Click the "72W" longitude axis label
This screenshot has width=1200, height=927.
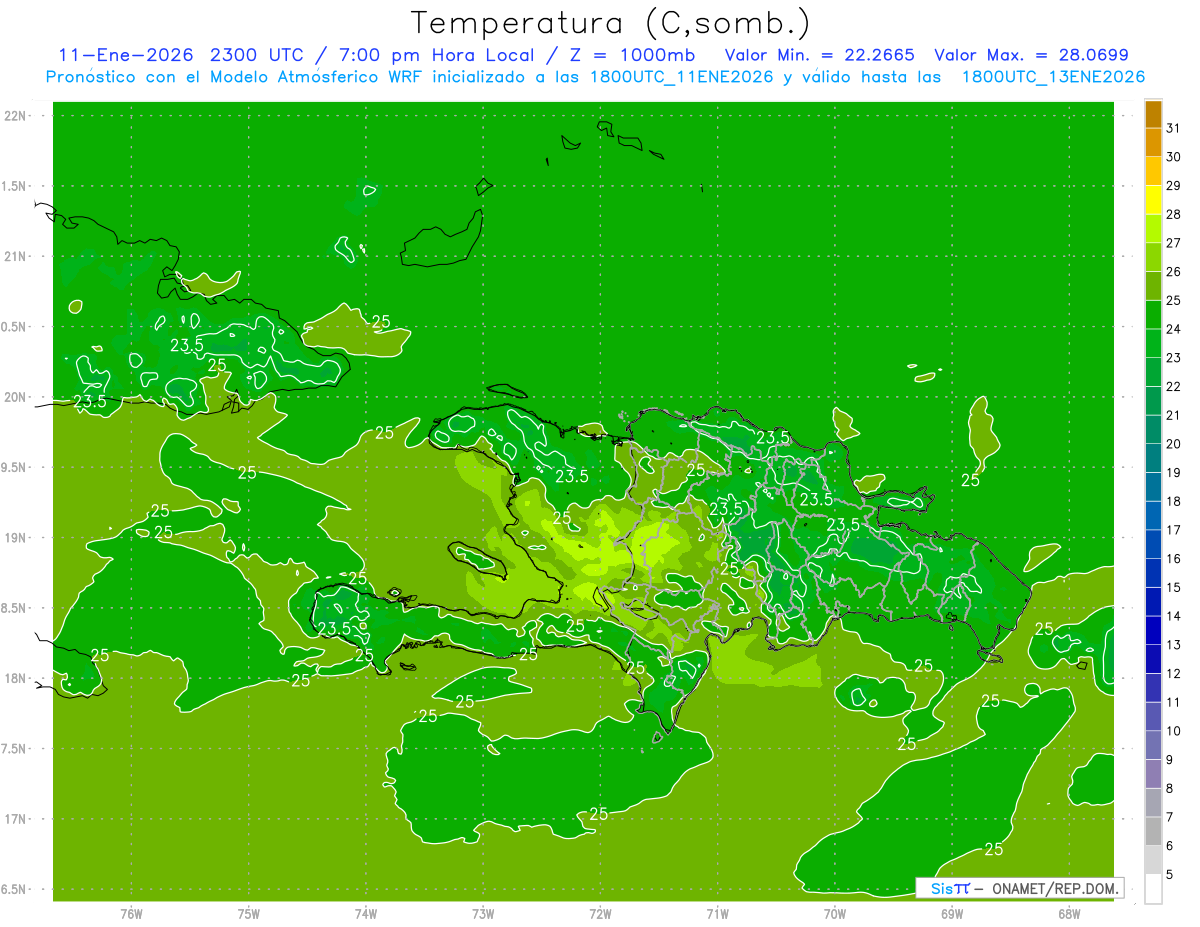pos(600,914)
